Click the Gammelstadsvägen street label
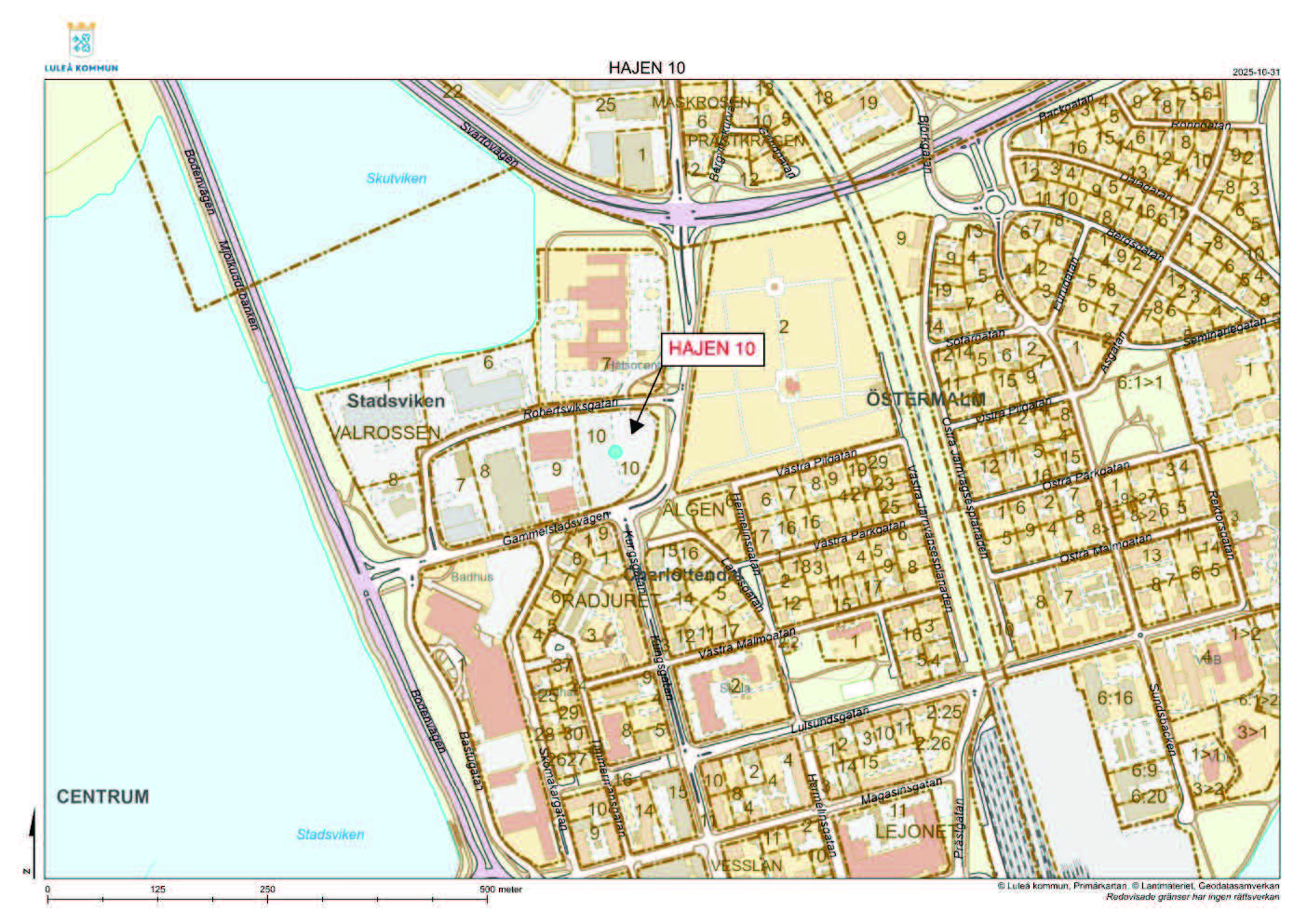This screenshot has height=924, width=1307. (556, 529)
